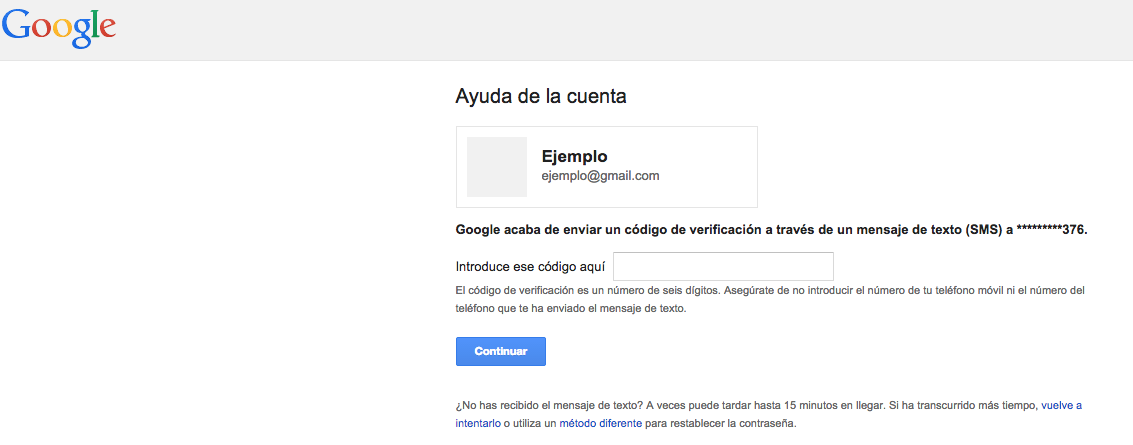Click the 'Ayuda de la cuenta' heading
Image resolution: width=1133 pixels, height=445 pixels.
[541, 96]
